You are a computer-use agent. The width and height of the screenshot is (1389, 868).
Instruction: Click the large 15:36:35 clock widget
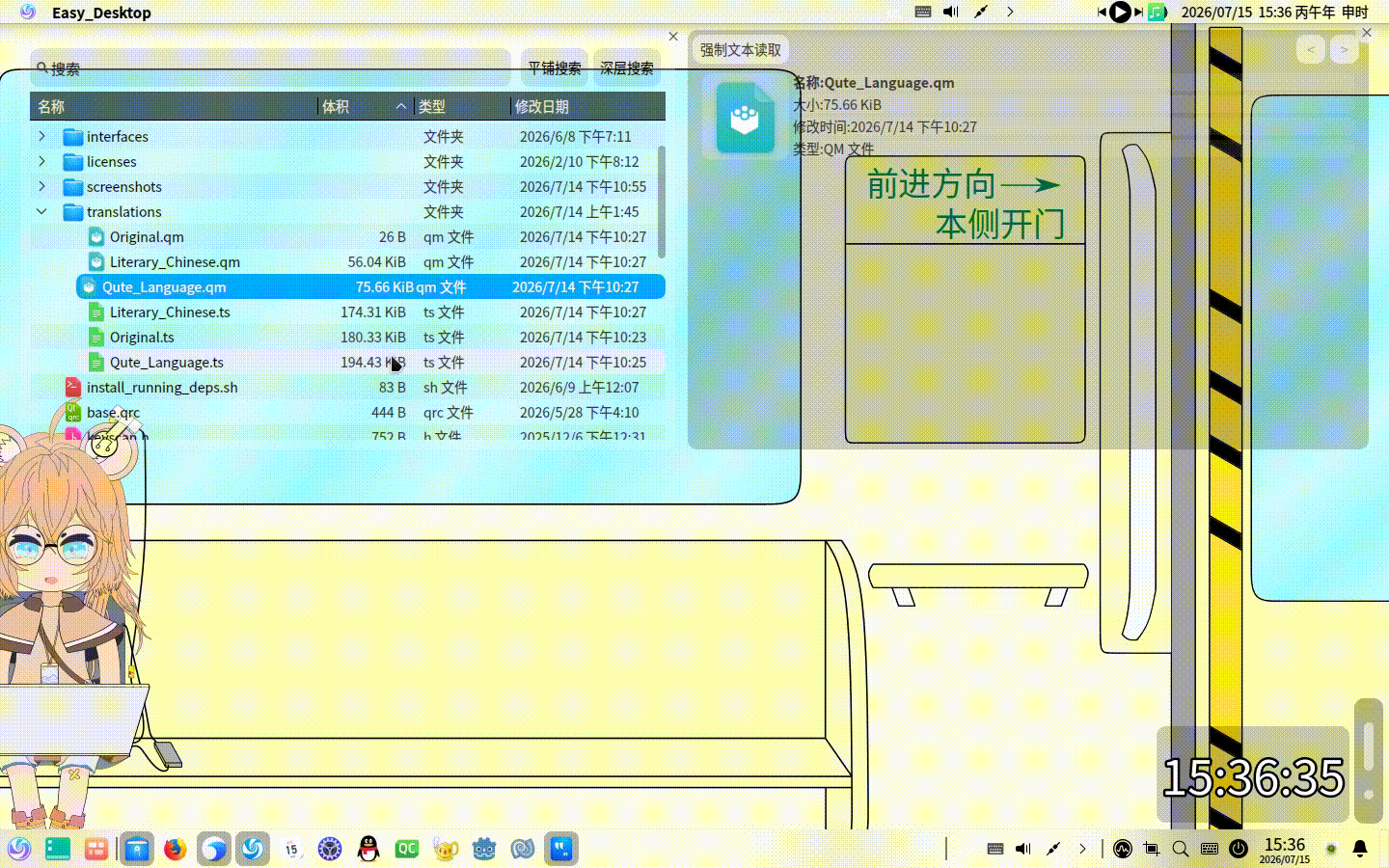click(1253, 777)
